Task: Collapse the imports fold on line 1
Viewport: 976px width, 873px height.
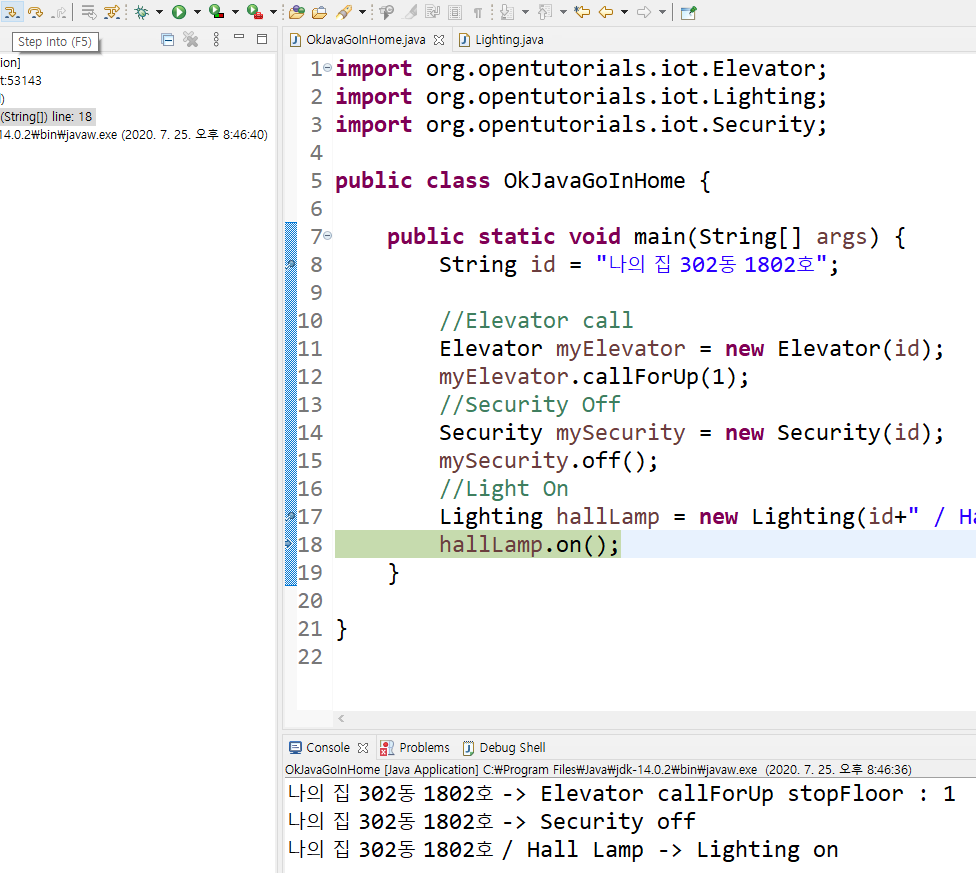Action: [327, 67]
